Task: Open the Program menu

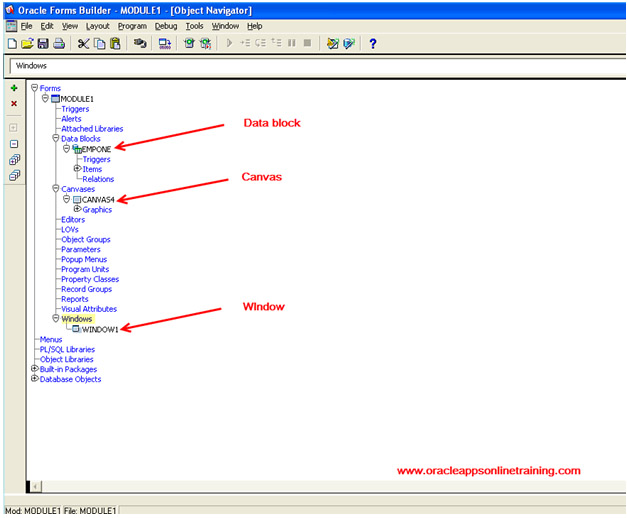Action: point(132,26)
